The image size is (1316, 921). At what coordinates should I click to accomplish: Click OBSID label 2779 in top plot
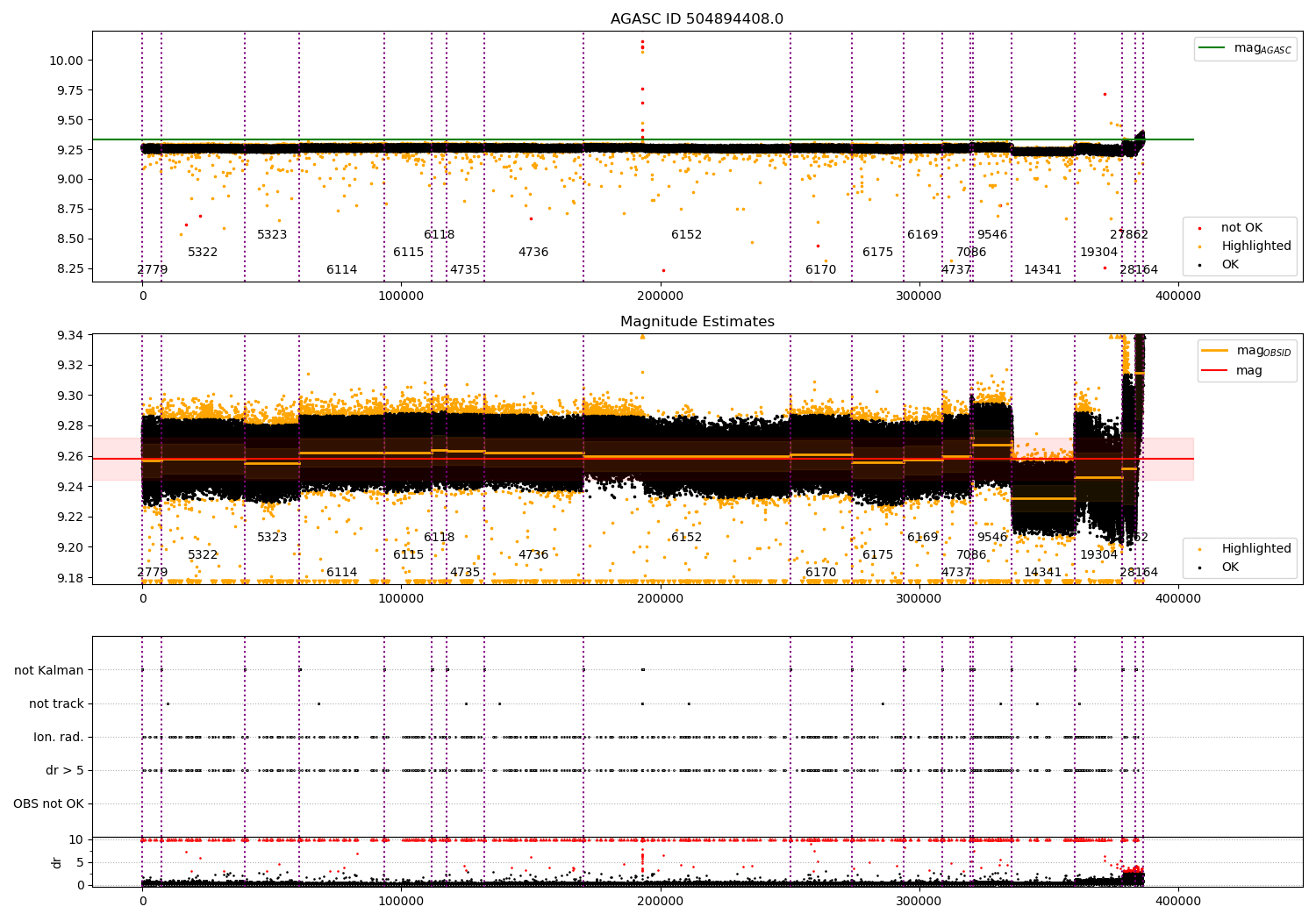[153, 270]
